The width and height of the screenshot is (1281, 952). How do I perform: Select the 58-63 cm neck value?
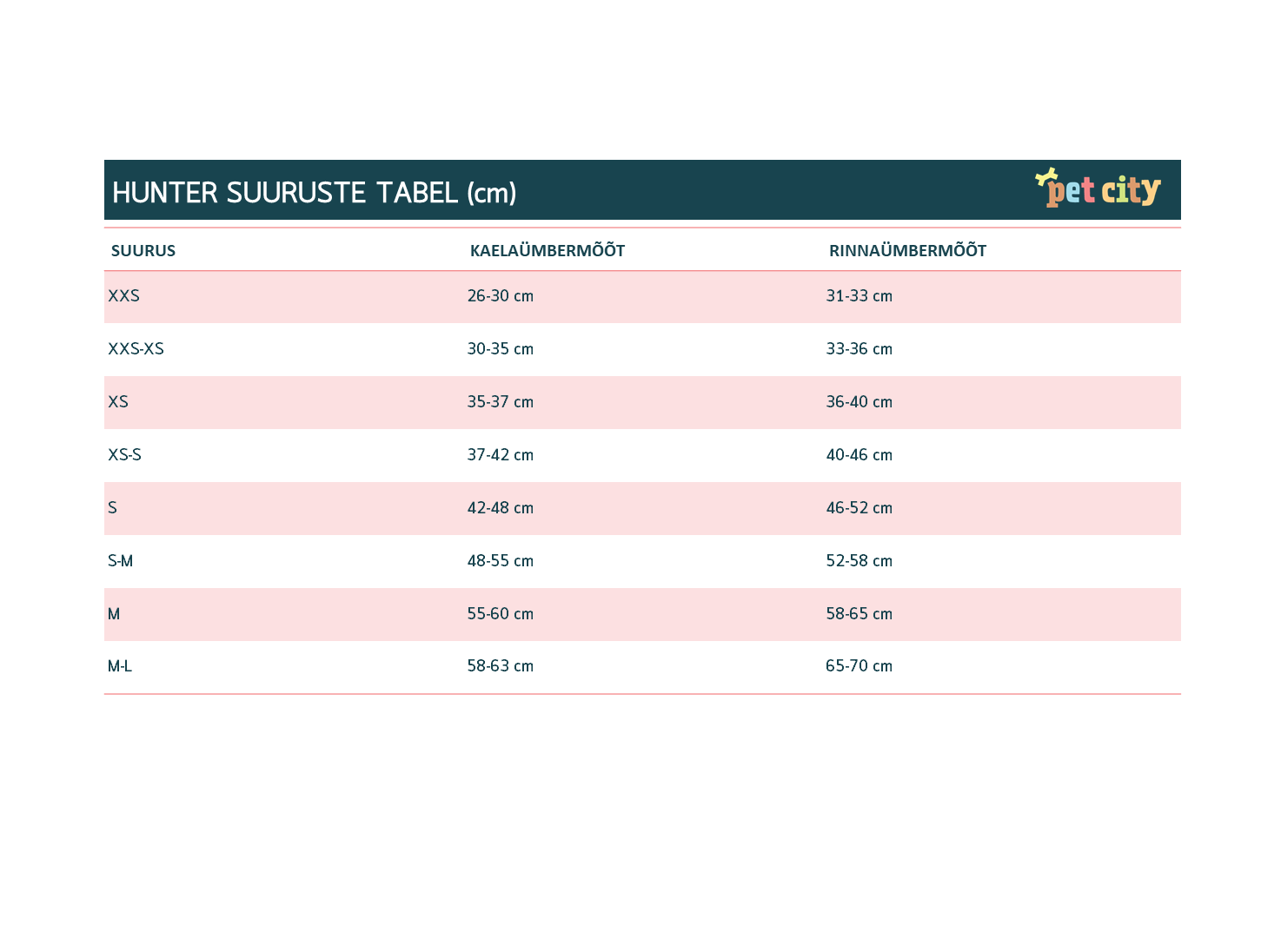coord(501,666)
